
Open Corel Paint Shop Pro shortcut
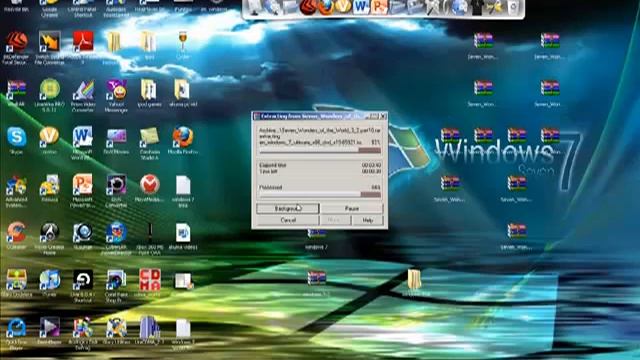click(116, 280)
